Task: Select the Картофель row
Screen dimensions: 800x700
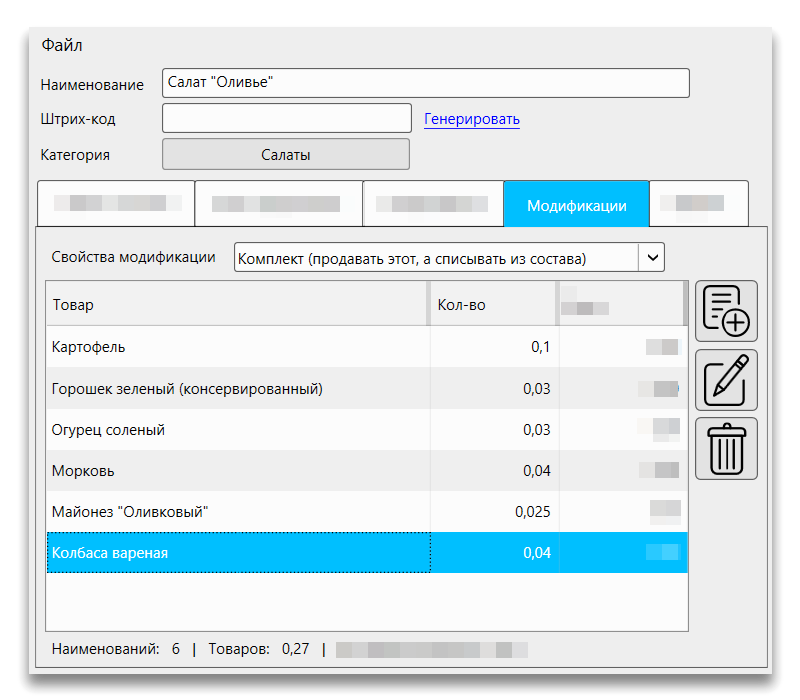Action: pos(238,347)
